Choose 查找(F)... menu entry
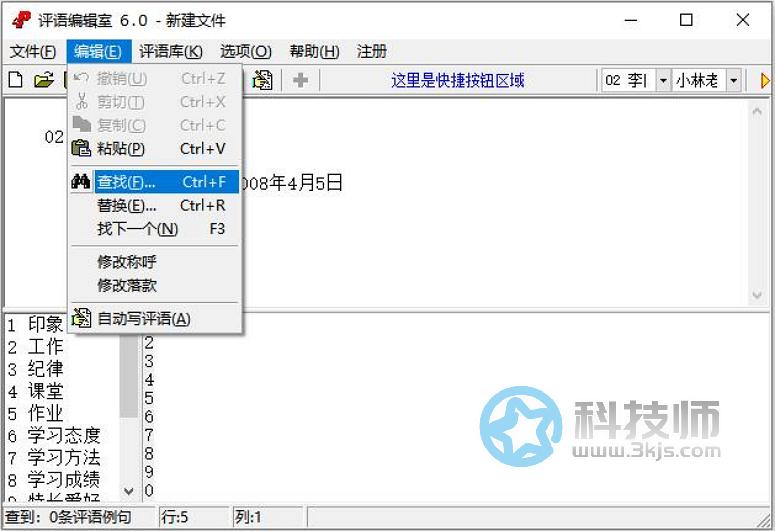Image resolution: width=775 pixels, height=531 pixels. pos(155,182)
